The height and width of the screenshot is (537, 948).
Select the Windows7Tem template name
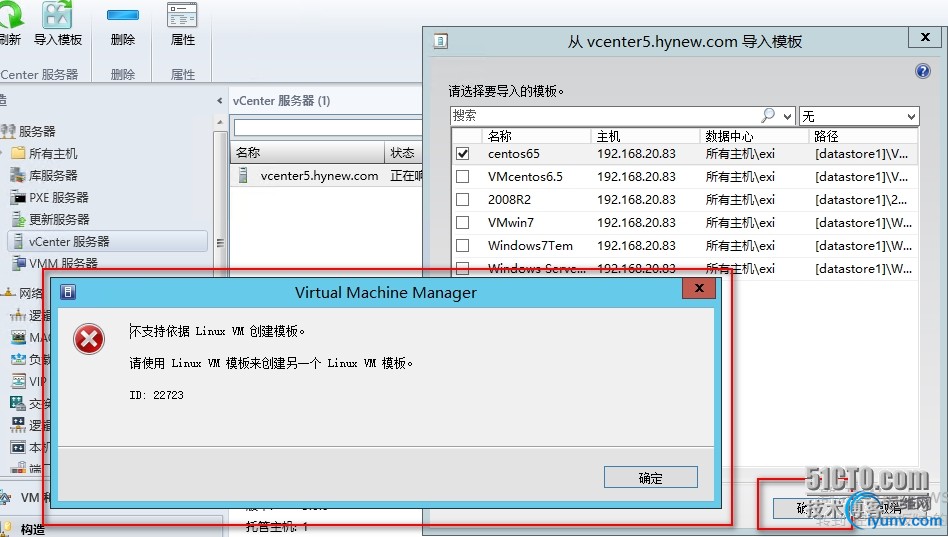[x=530, y=246]
